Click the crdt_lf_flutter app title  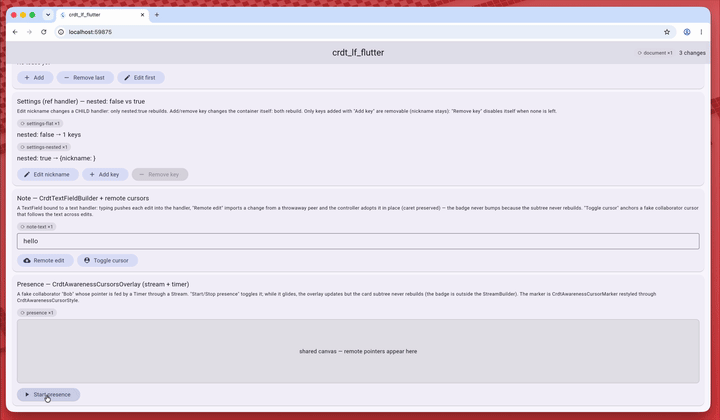[x=358, y=52]
